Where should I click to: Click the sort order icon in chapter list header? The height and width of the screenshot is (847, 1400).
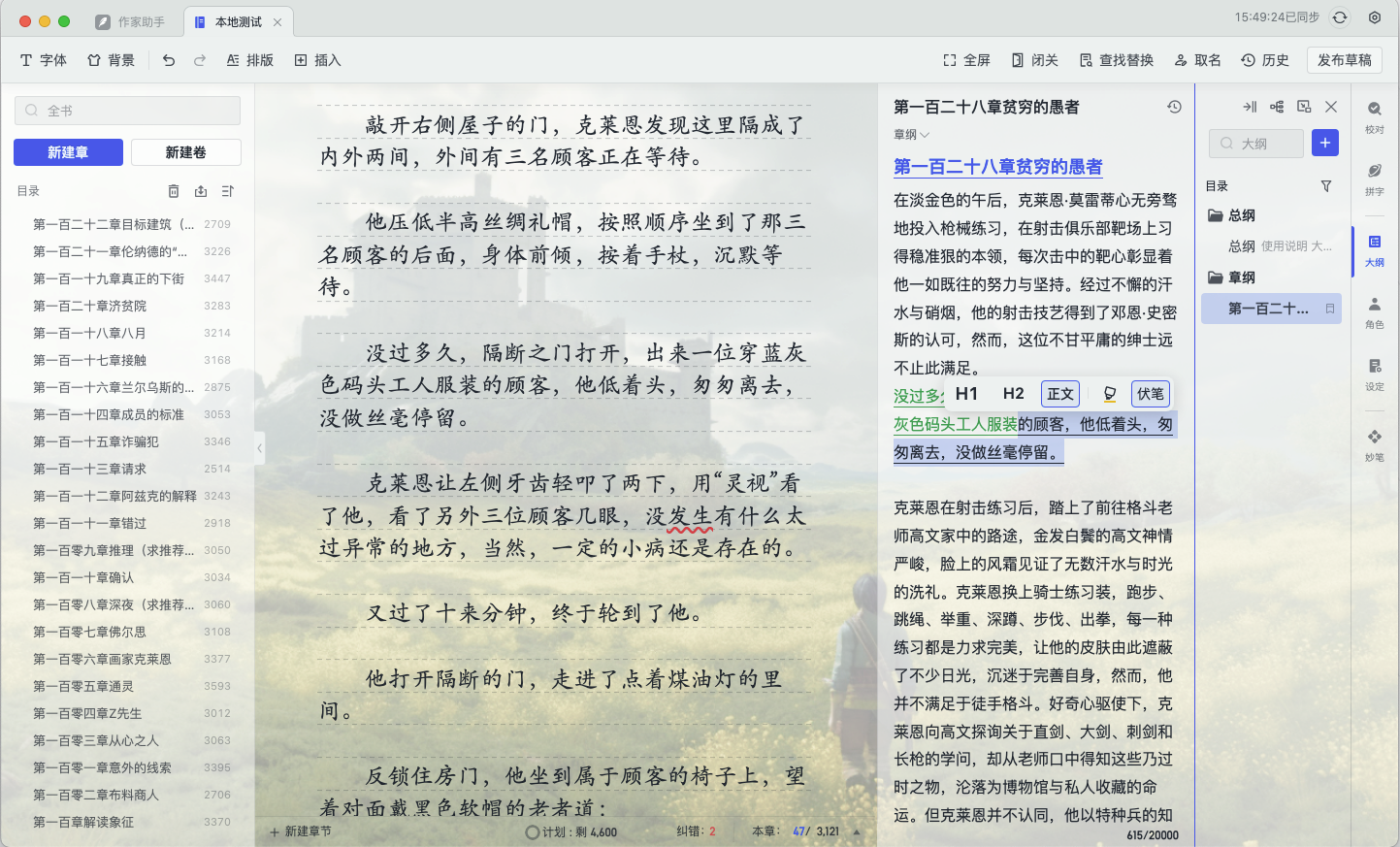pyautogui.click(x=228, y=191)
